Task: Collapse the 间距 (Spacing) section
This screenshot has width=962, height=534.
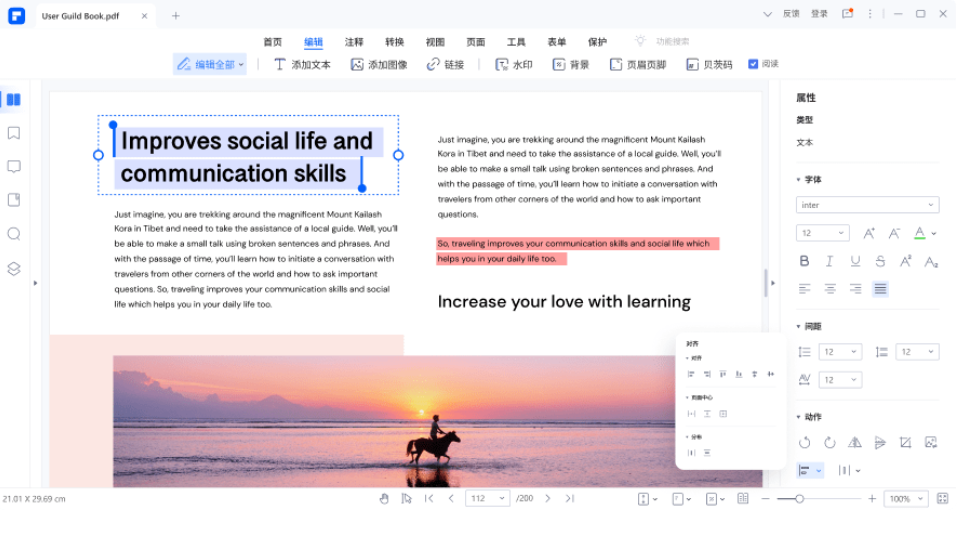Action: point(798,327)
